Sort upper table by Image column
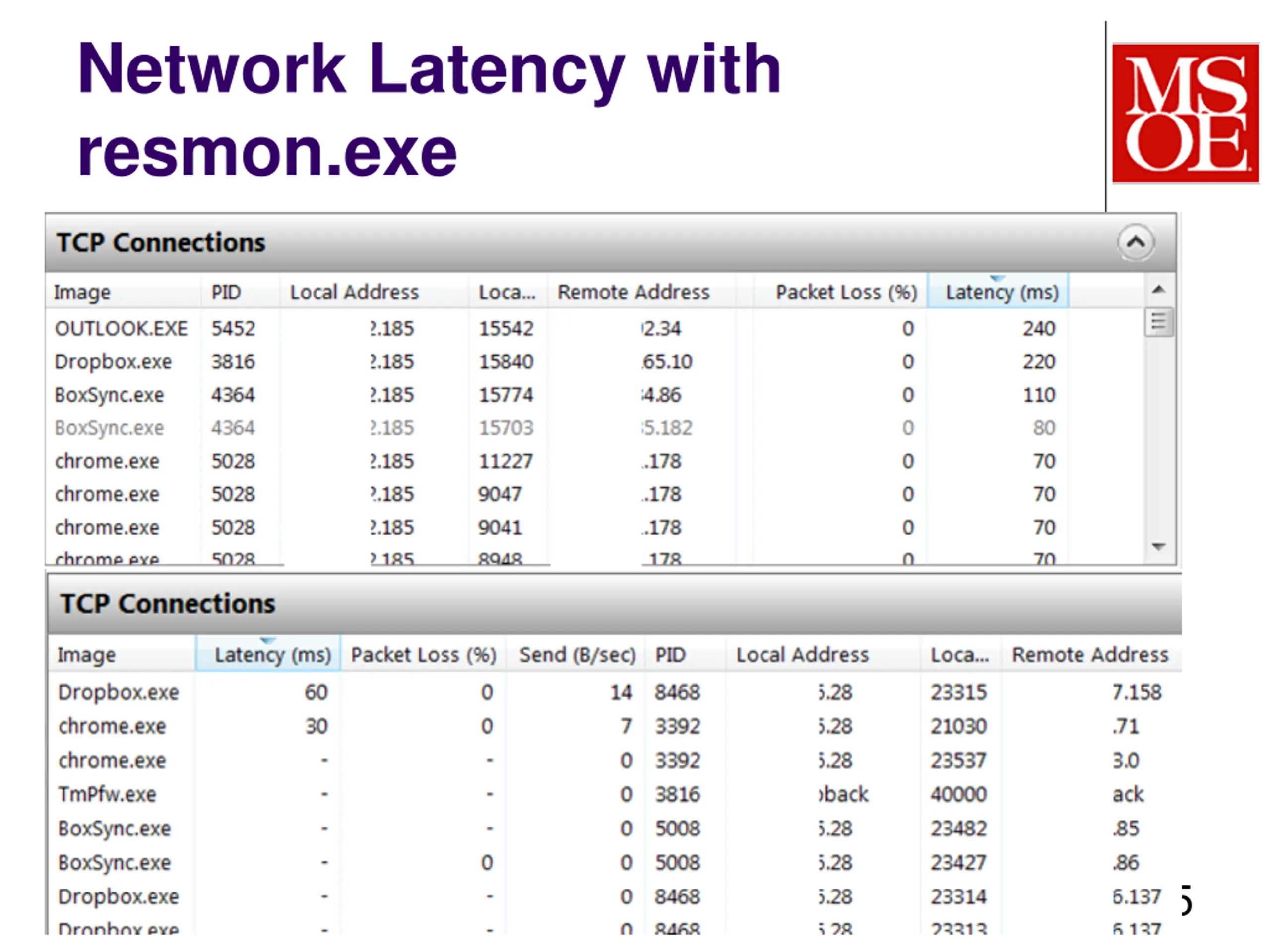This screenshot has width=1270, height=952. 124,292
